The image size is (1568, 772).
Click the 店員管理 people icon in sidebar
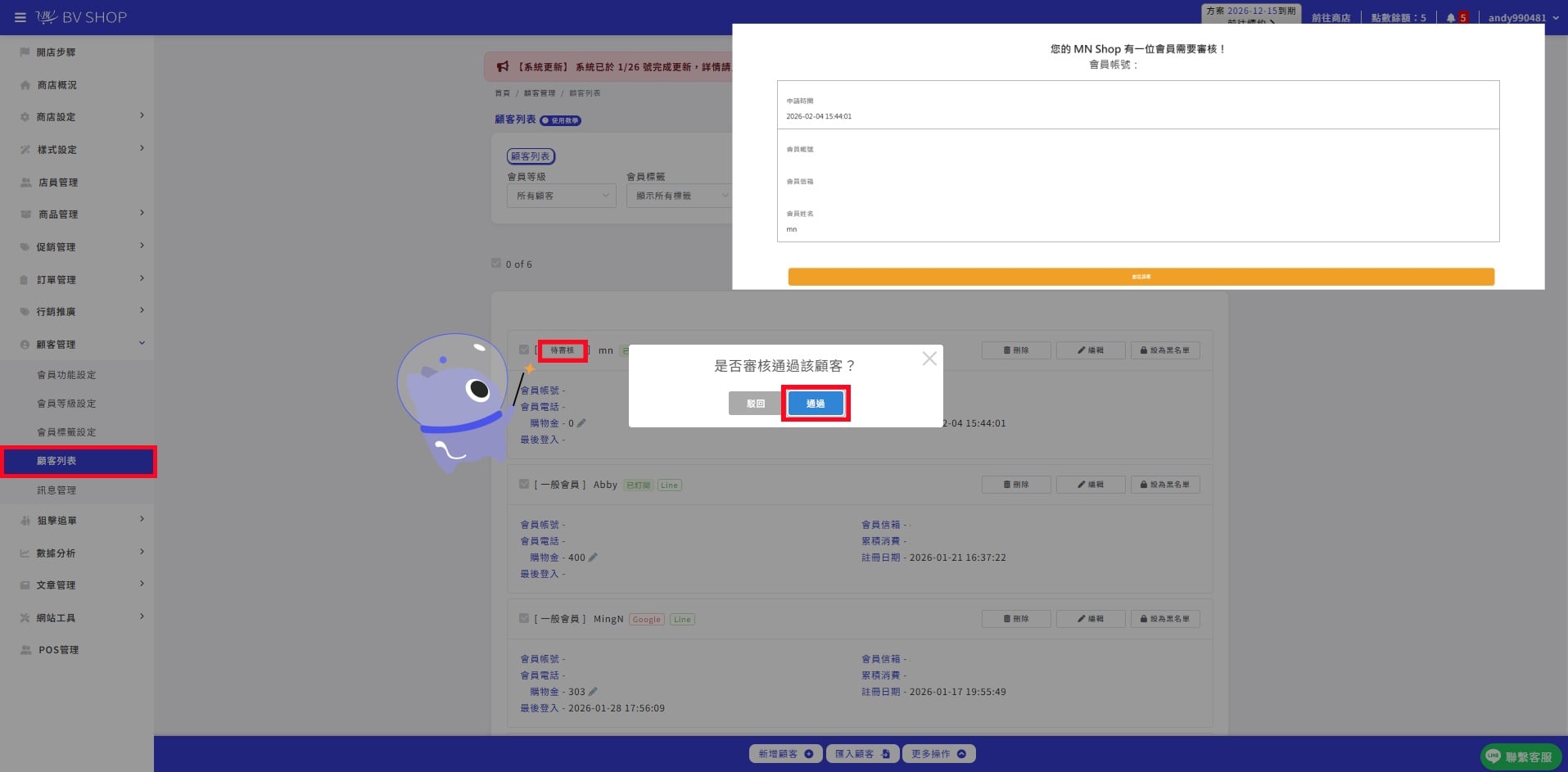[x=25, y=183]
